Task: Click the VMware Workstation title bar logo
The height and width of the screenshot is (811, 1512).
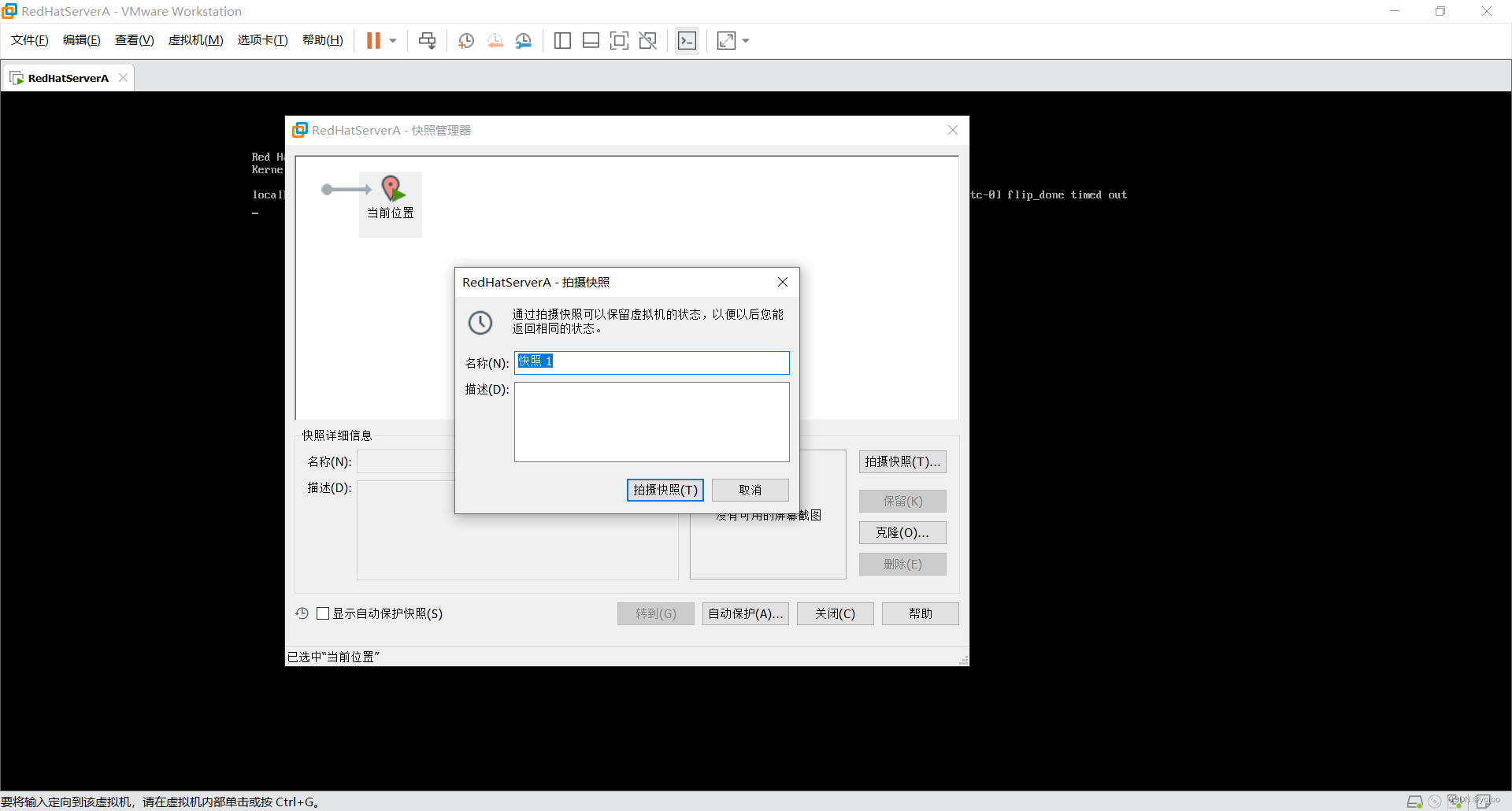Action: [x=9, y=11]
